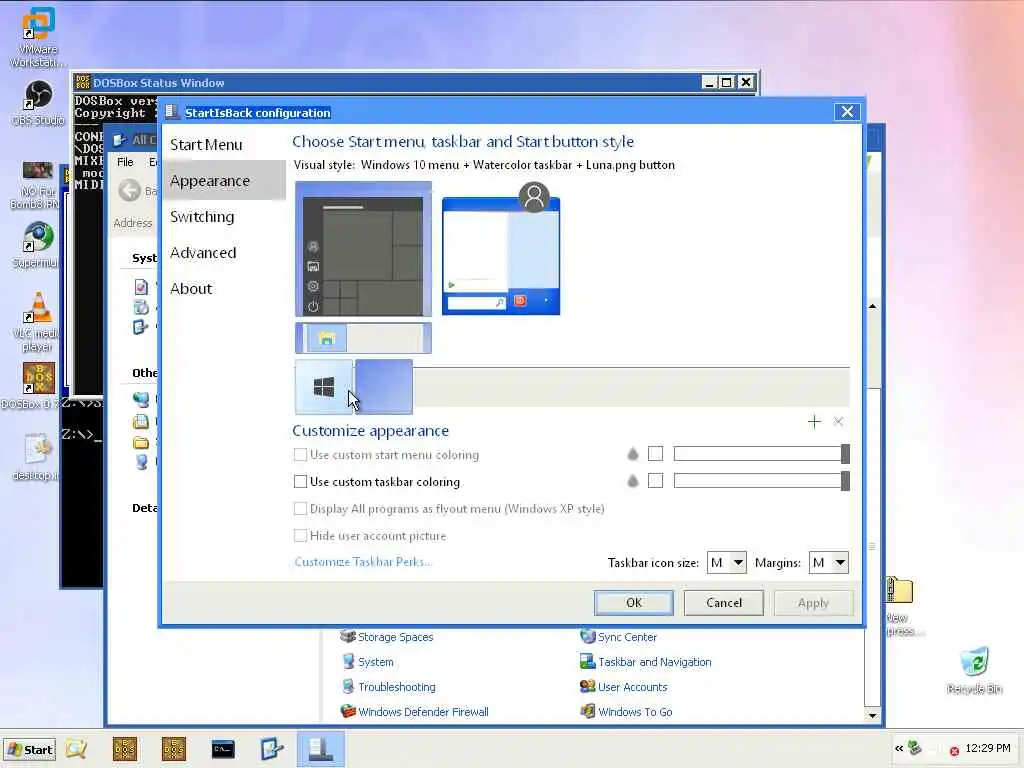Open the taskbar search magnifier icon
This screenshot has width=1024, height=768.
click(76, 749)
